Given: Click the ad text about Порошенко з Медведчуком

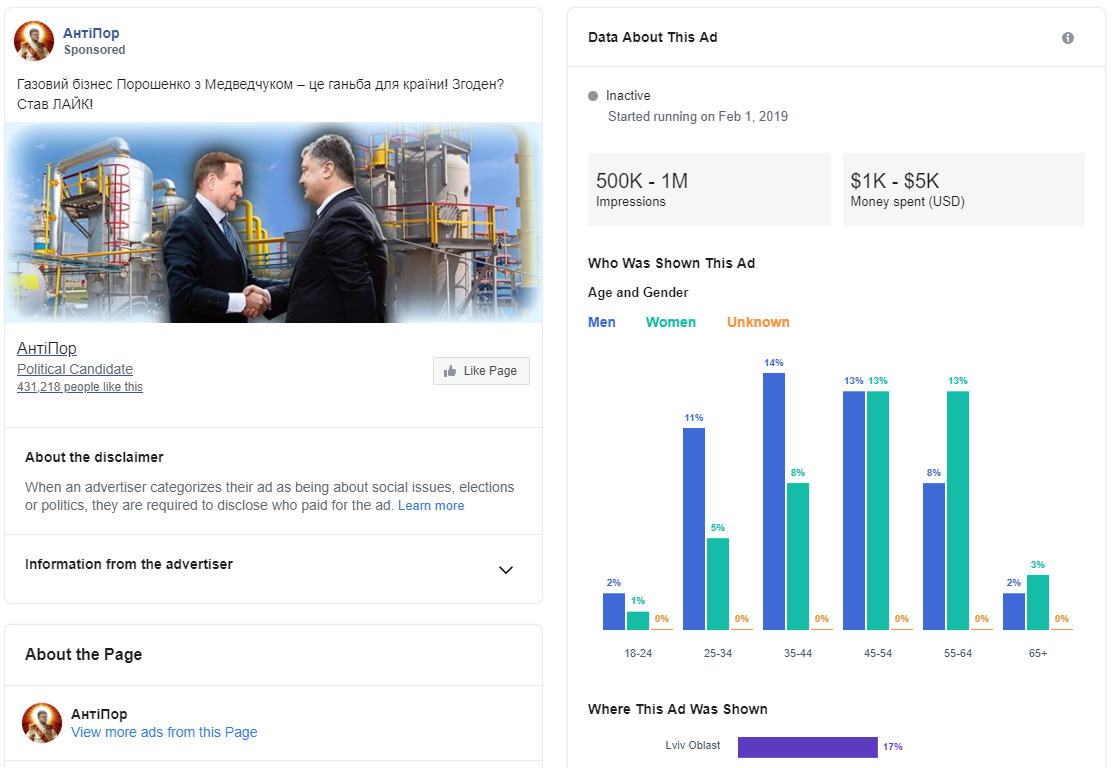Looking at the screenshot, I should tap(260, 94).
